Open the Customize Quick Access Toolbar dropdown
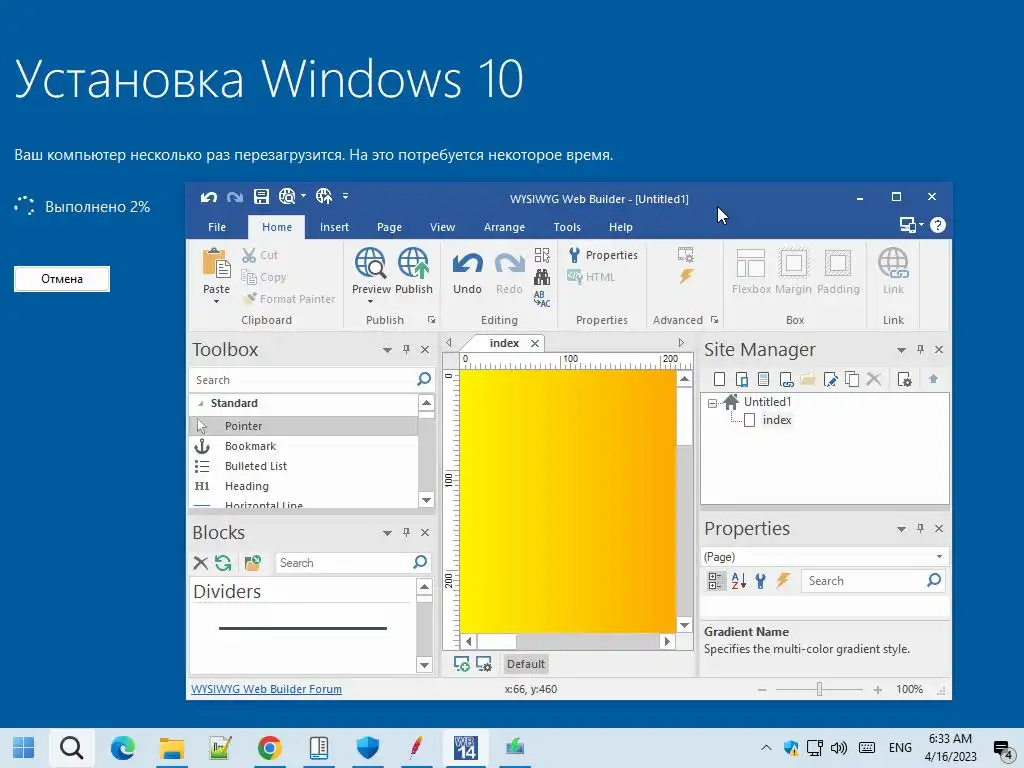The image size is (1024, 768). [345, 196]
